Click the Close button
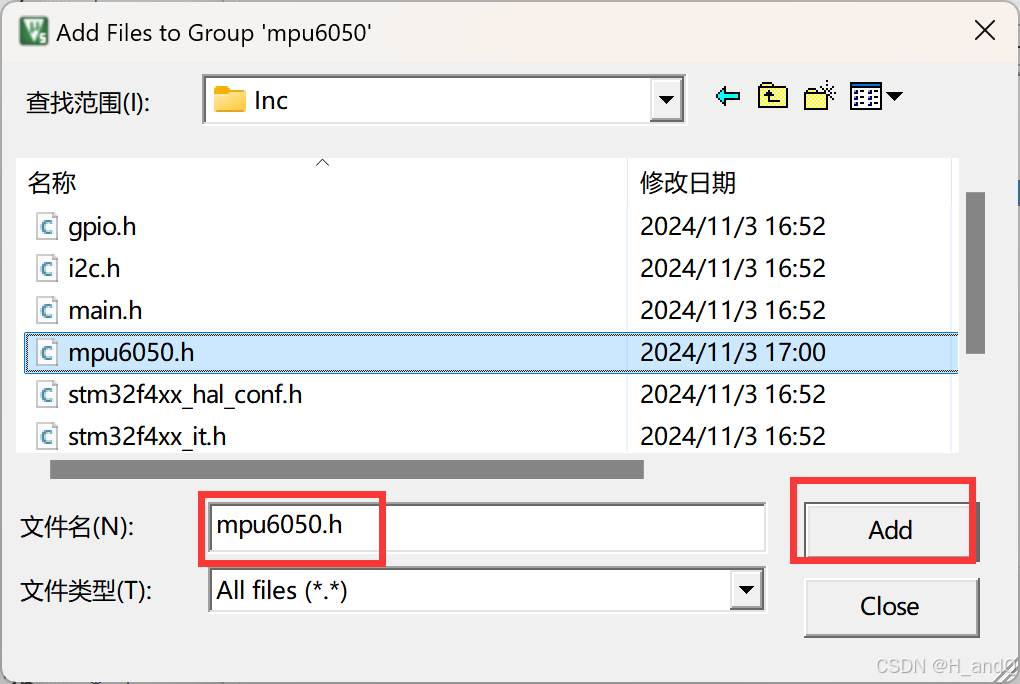Viewport: 1020px width, 684px height. pos(890,607)
